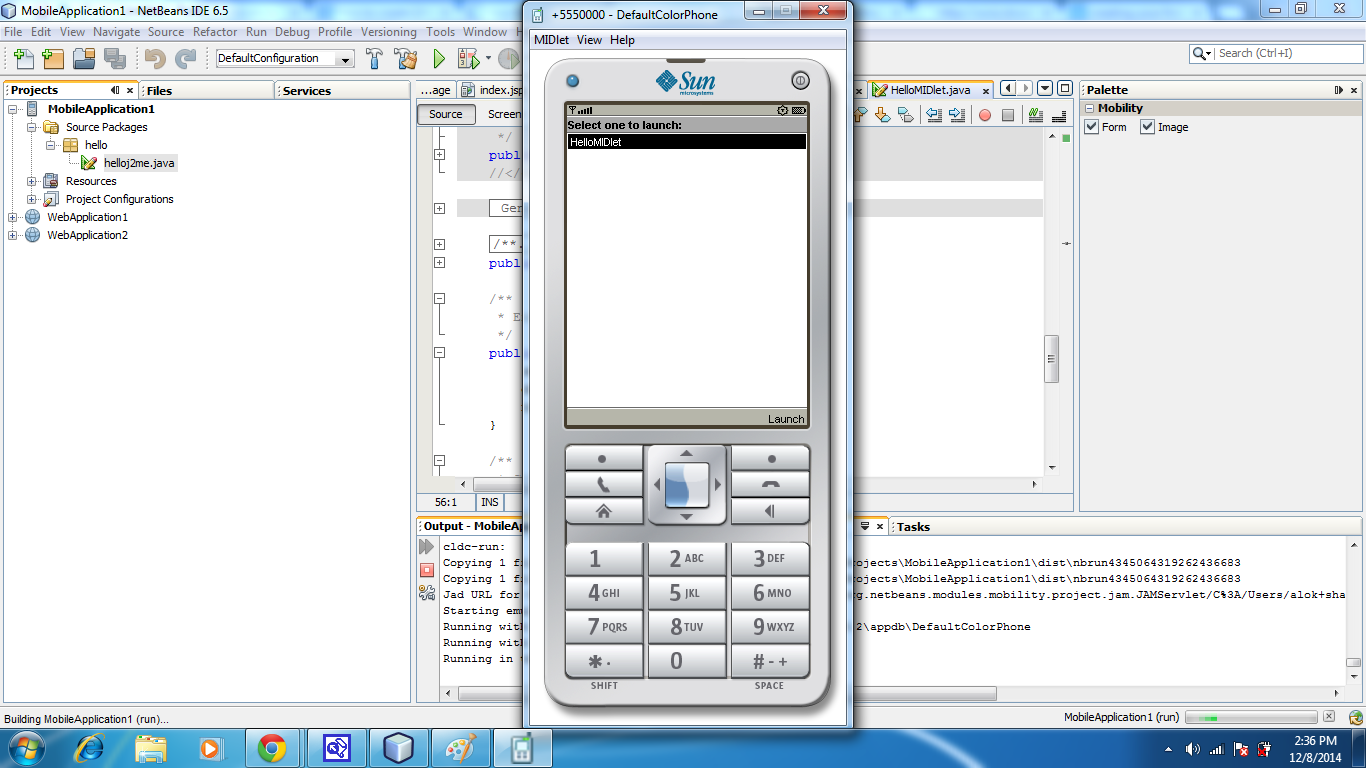Click the home key on emulator keypad

coord(604,511)
